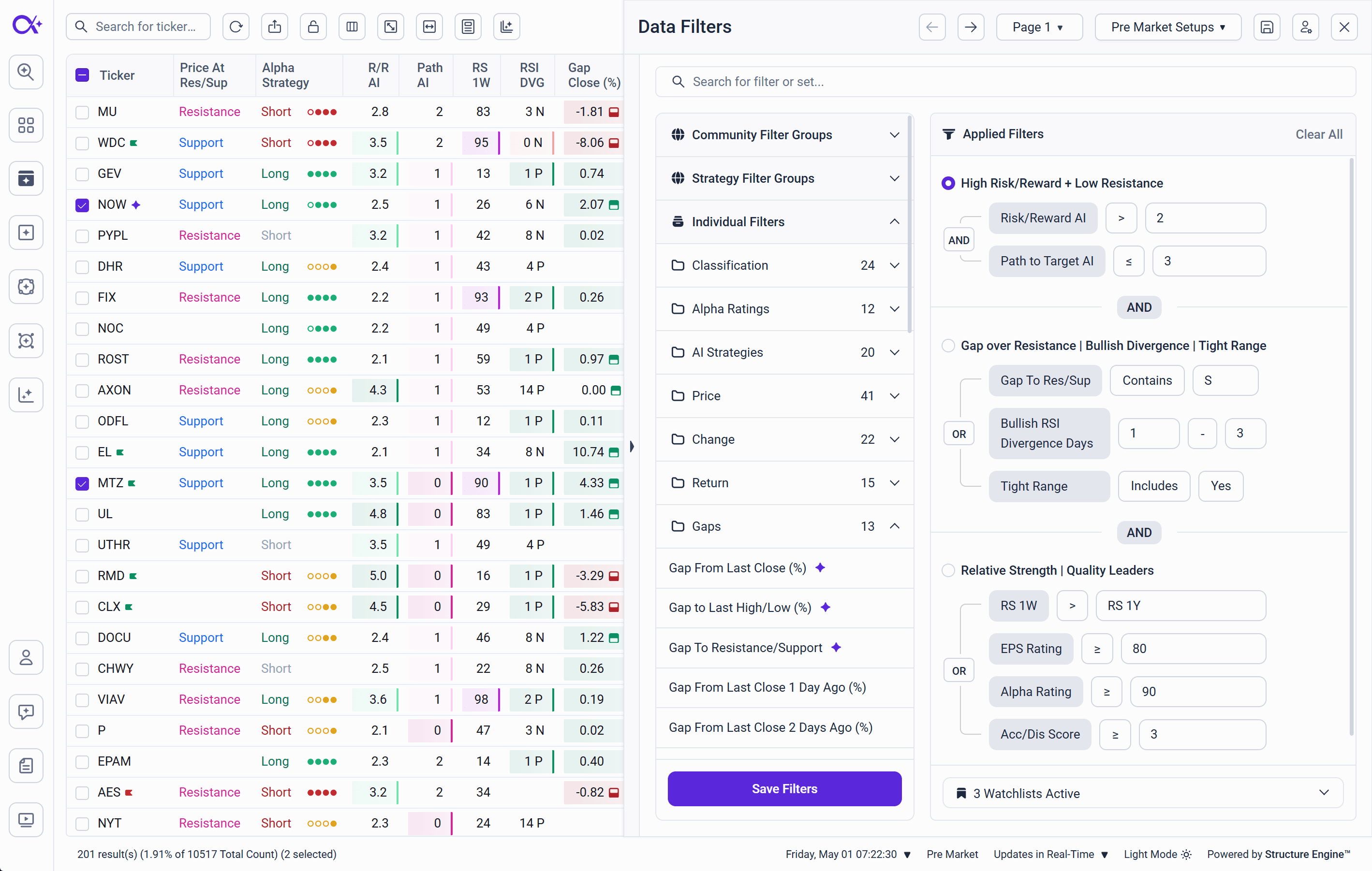Toggle Light Mode in status bar

(1157, 854)
